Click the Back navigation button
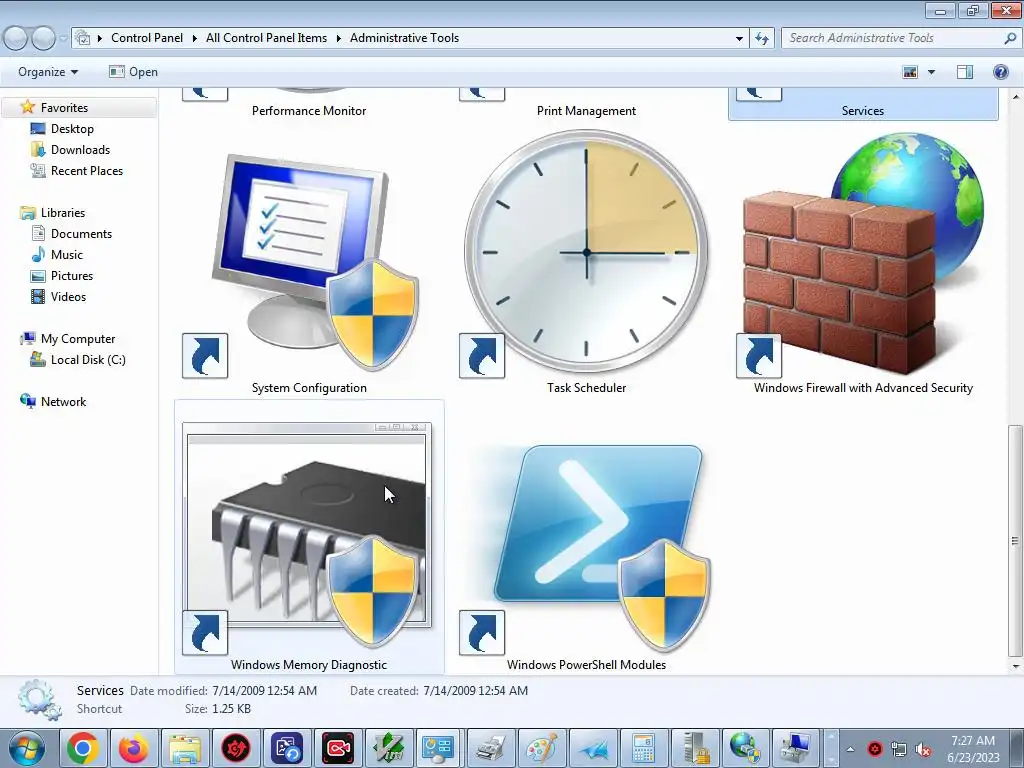 (x=16, y=38)
